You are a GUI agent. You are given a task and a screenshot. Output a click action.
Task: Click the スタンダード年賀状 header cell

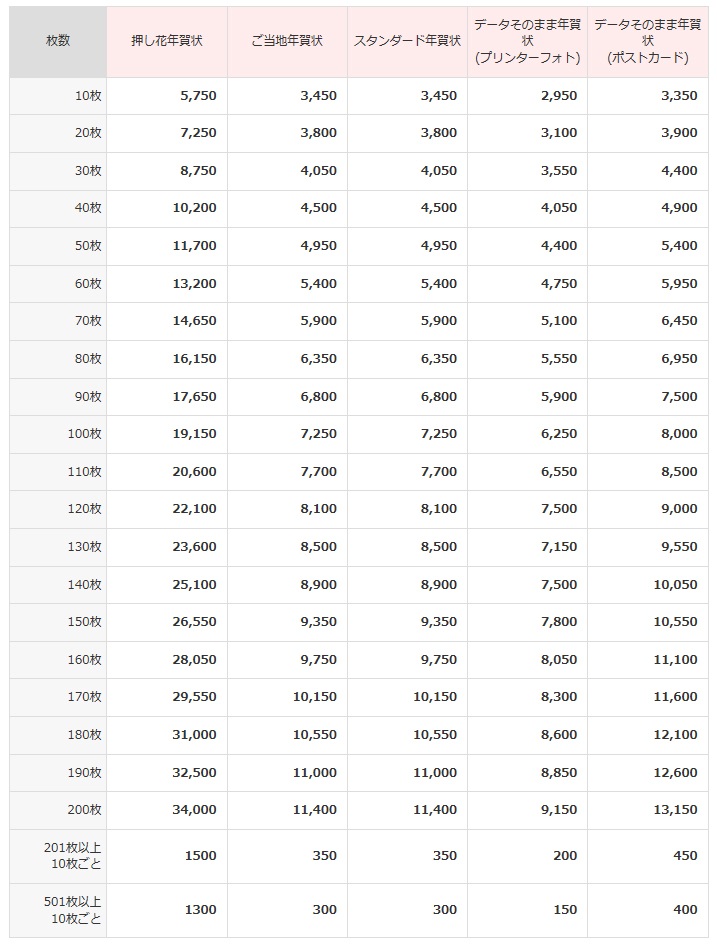(x=407, y=41)
